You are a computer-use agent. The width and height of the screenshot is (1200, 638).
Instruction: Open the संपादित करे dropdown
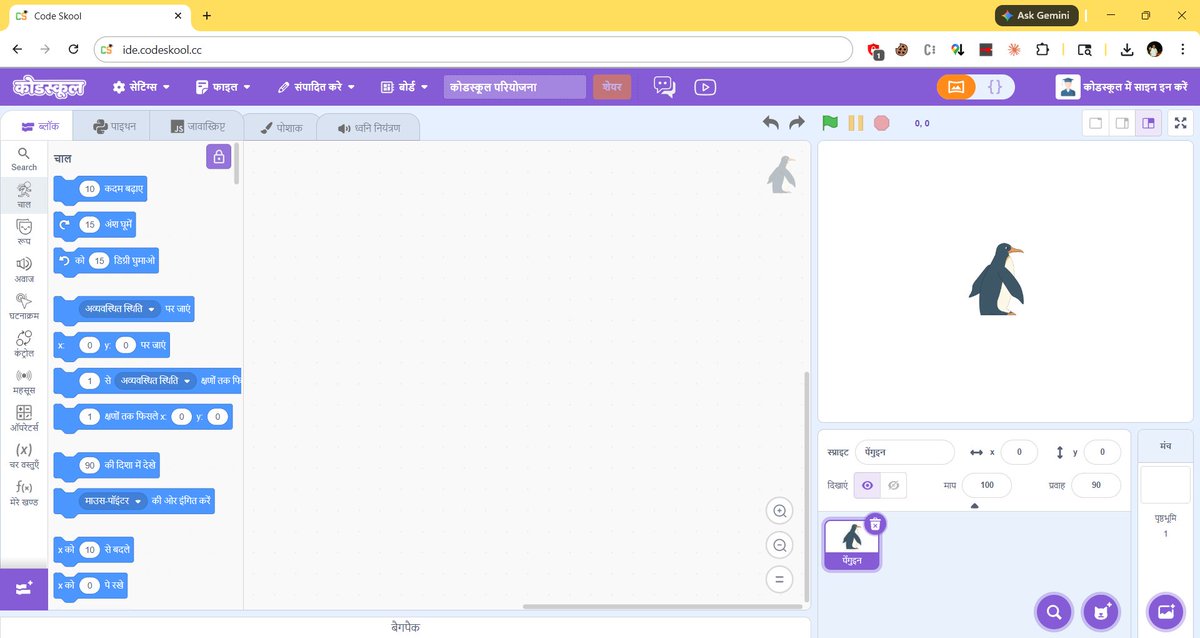(x=317, y=86)
